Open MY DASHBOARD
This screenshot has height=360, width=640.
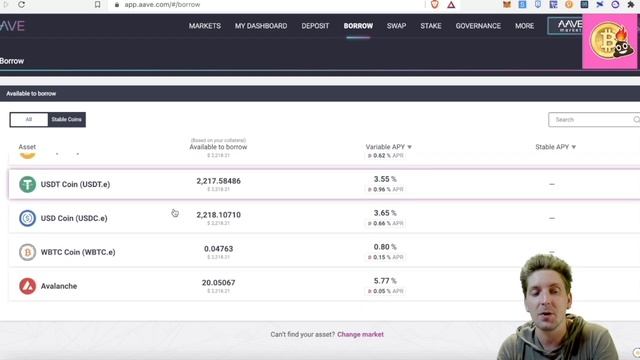[261, 26]
